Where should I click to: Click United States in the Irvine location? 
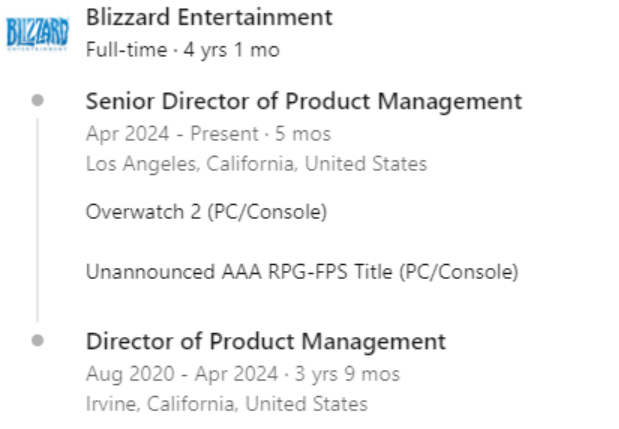[x=307, y=404]
